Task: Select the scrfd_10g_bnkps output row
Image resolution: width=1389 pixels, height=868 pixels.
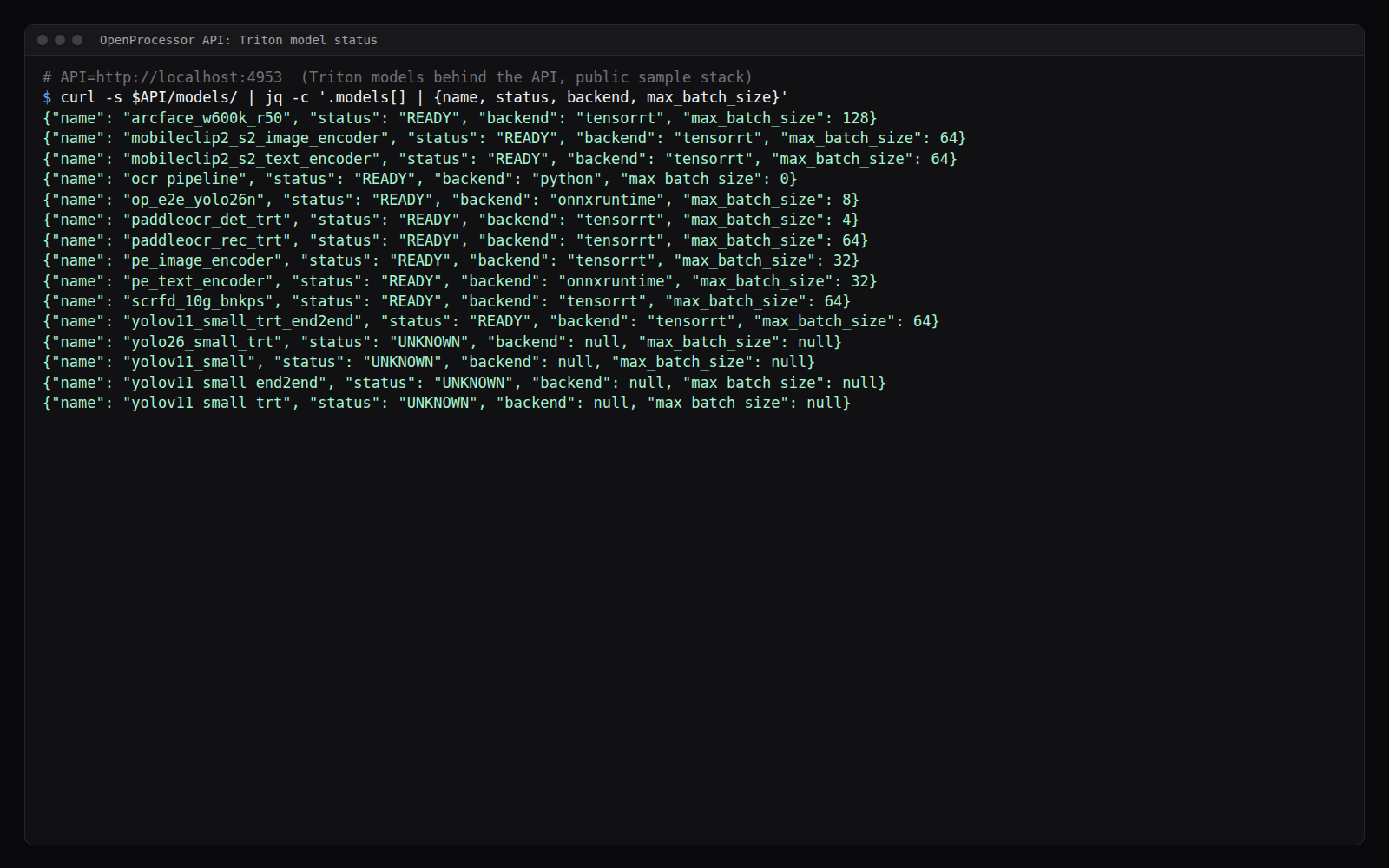Action: point(447,301)
